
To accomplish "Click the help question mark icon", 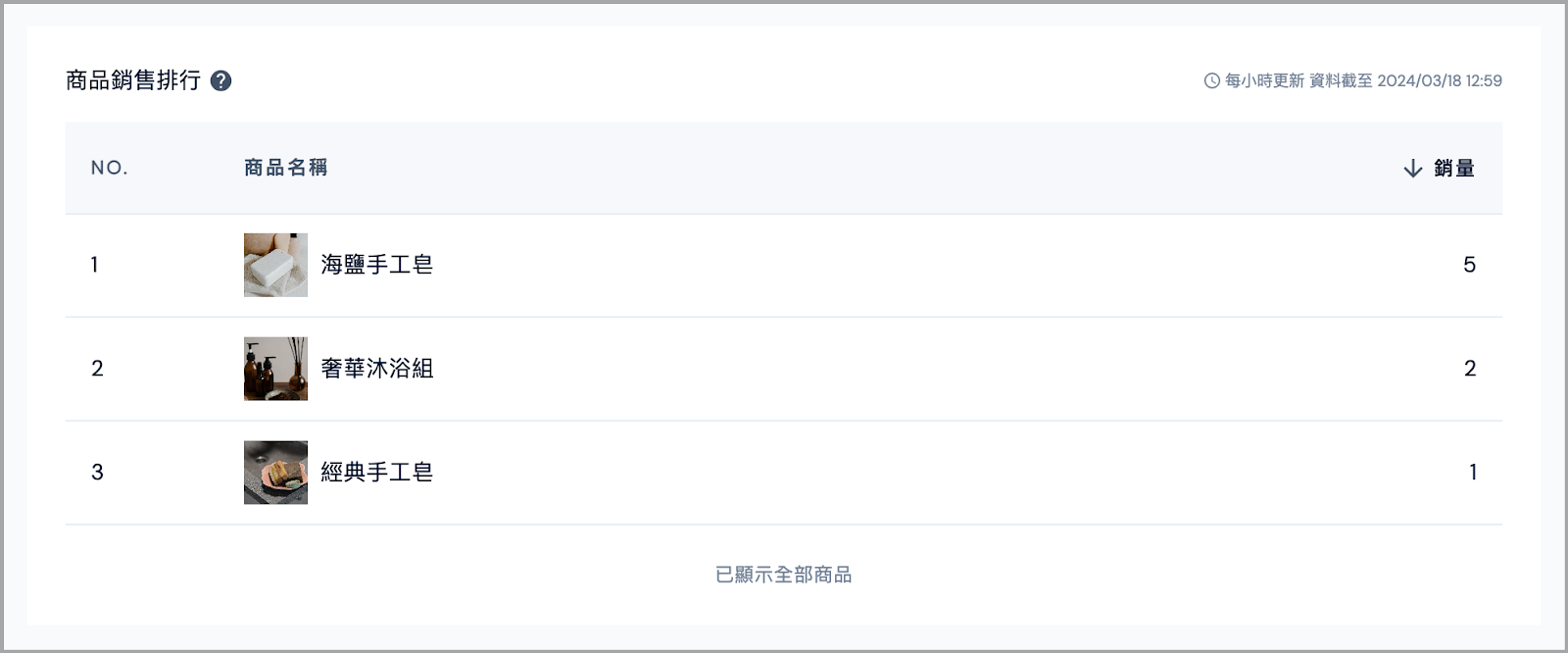I will click(221, 80).
